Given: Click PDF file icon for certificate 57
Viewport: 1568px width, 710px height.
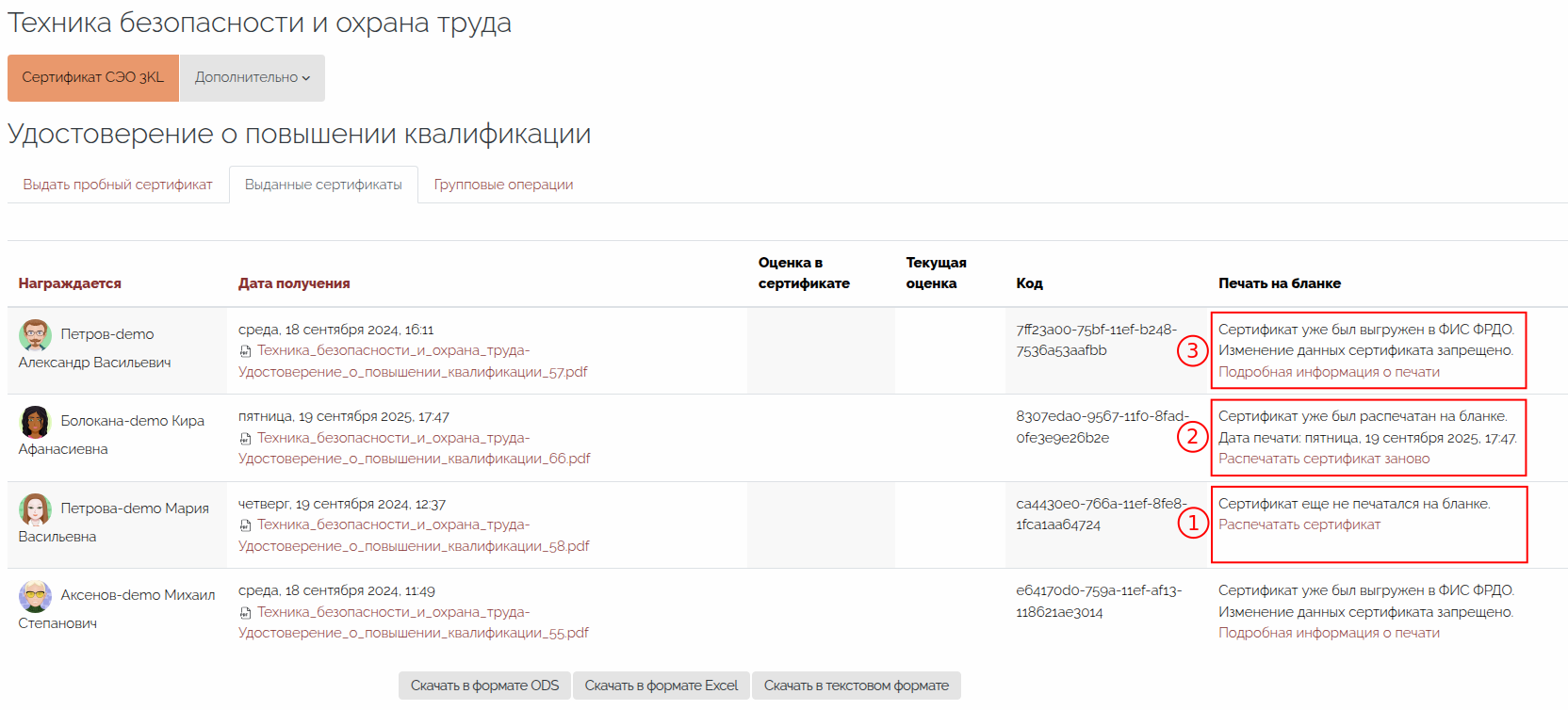Looking at the screenshot, I should [245, 351].
